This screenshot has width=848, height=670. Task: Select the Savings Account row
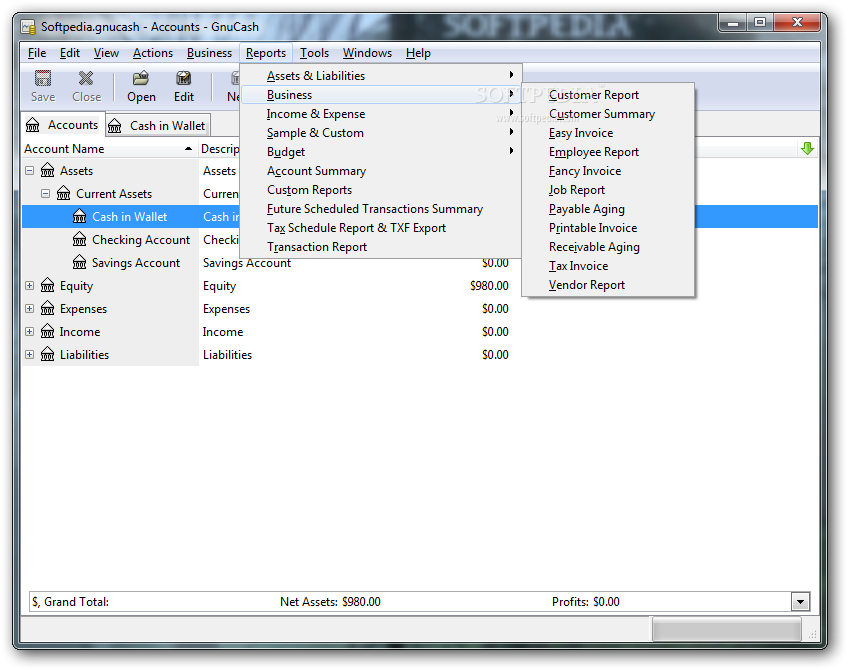(136, 263)
